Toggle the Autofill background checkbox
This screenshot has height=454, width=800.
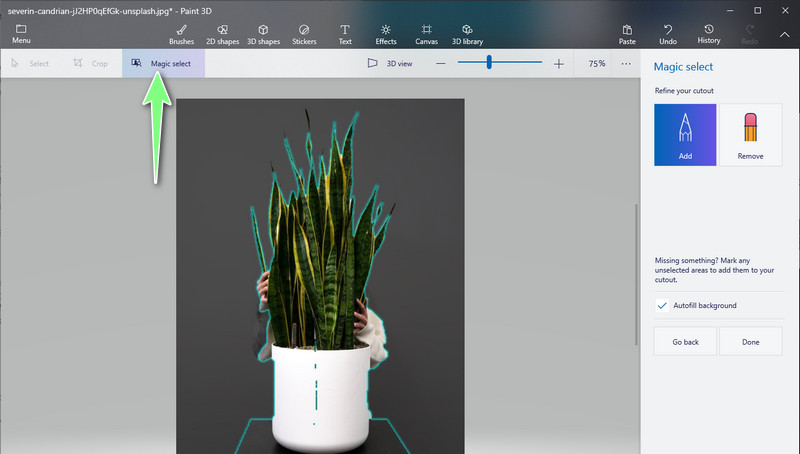click(662, 305)
